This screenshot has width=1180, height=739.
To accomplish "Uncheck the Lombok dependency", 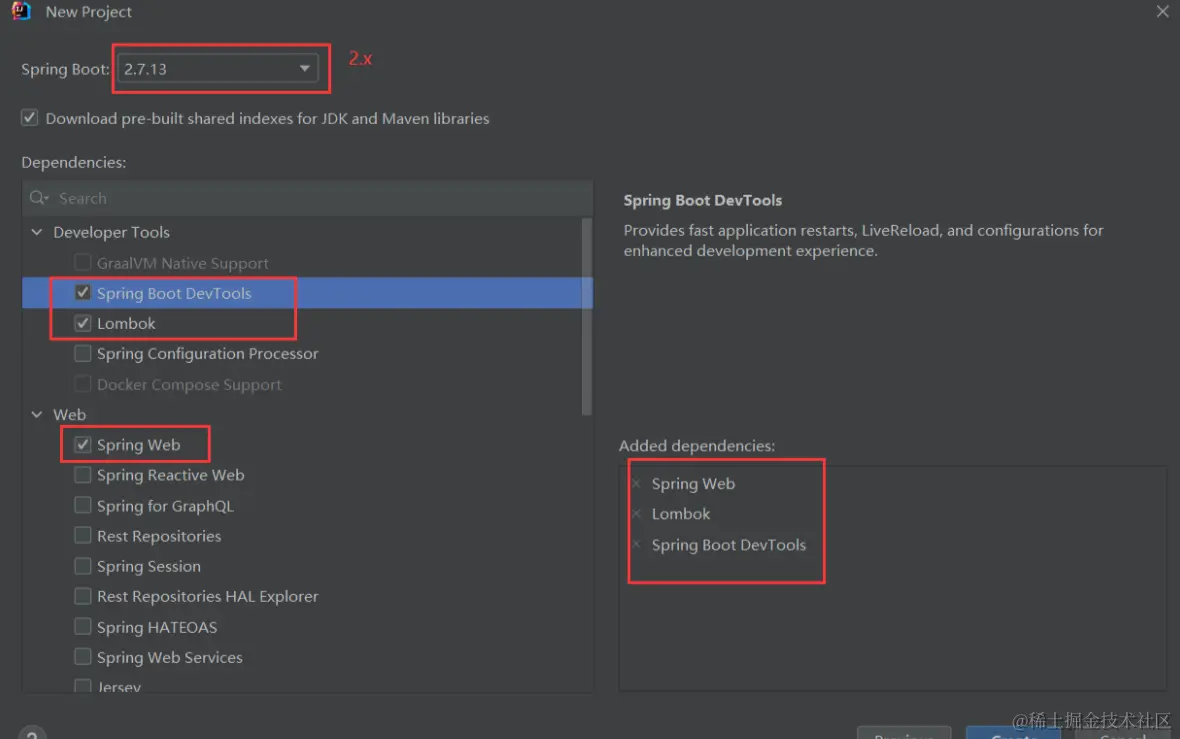I will pos(83,324).
